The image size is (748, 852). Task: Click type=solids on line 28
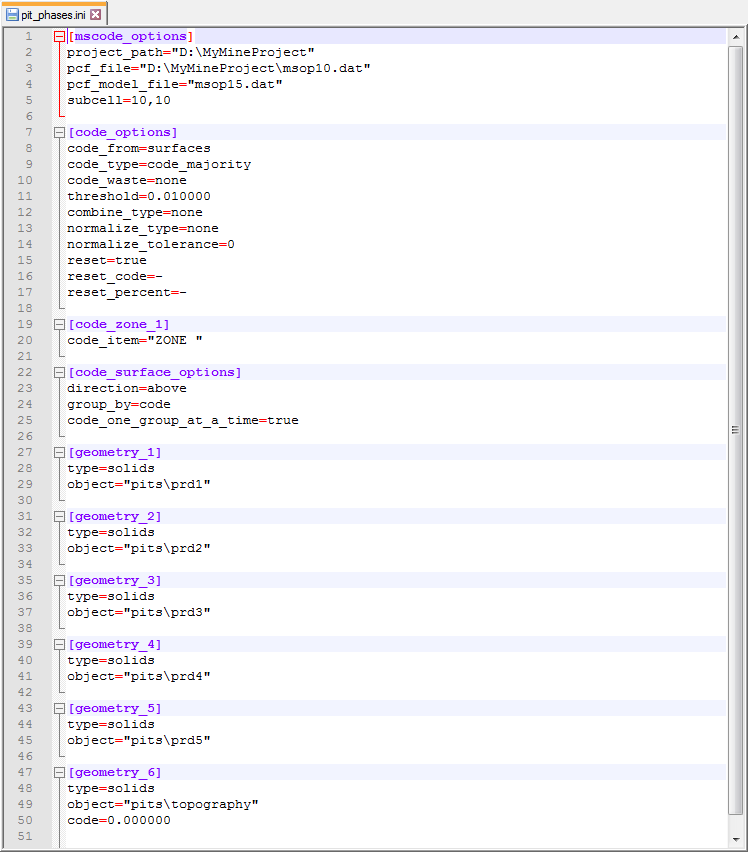(111, 468)
